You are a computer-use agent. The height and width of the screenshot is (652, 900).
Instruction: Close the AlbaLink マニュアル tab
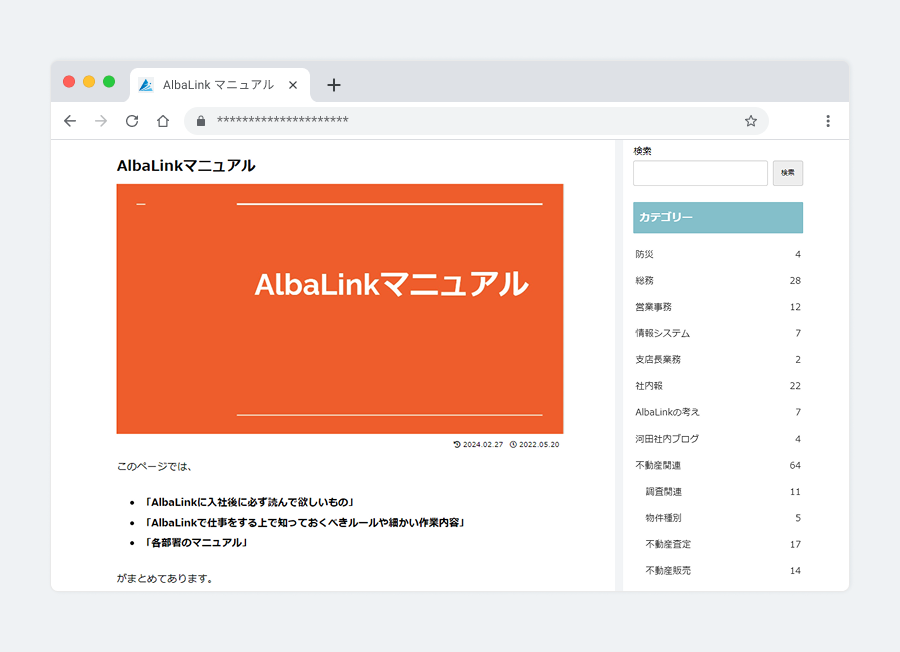tap(293, 85)
